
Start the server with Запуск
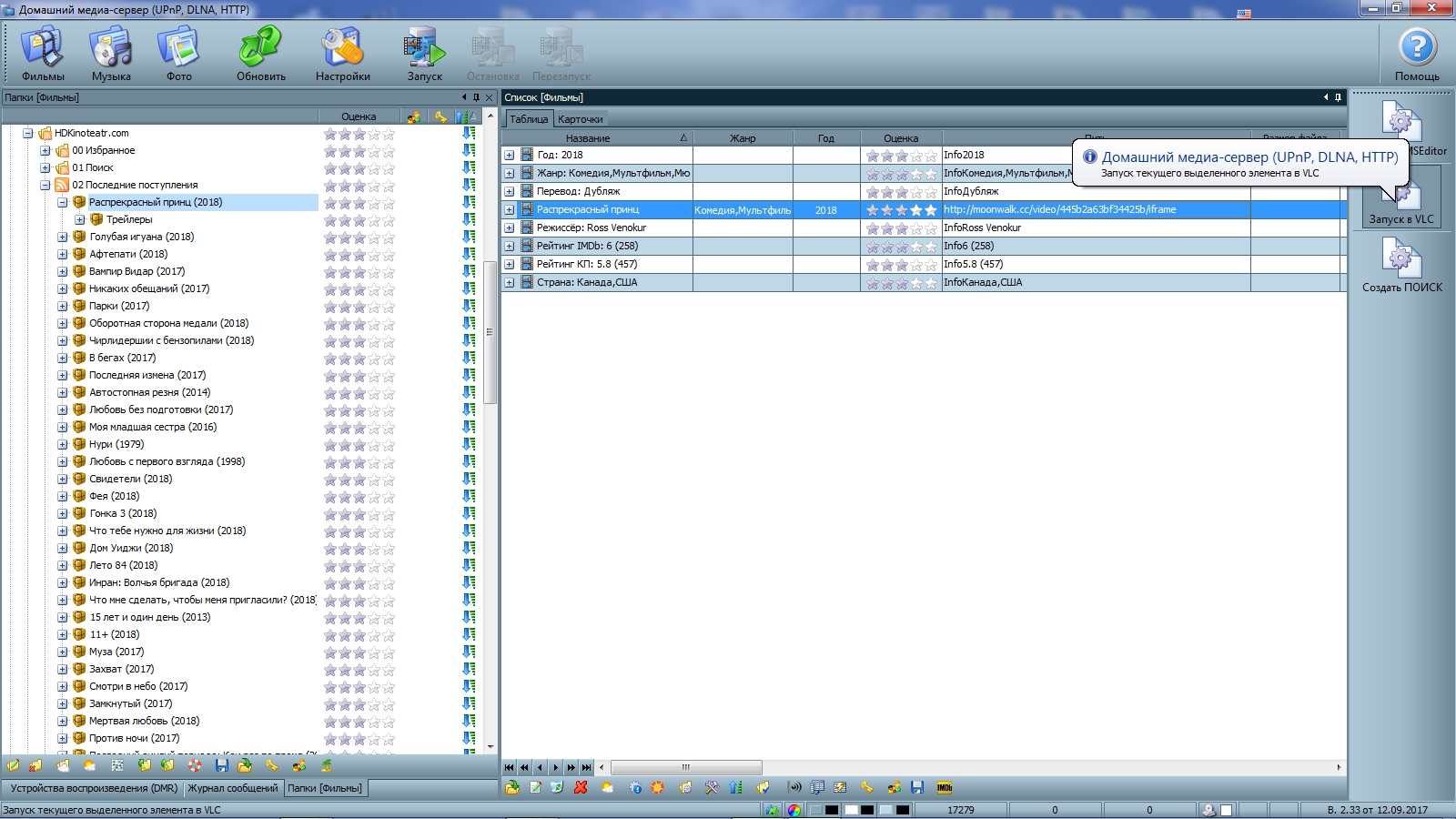point(424,55)
